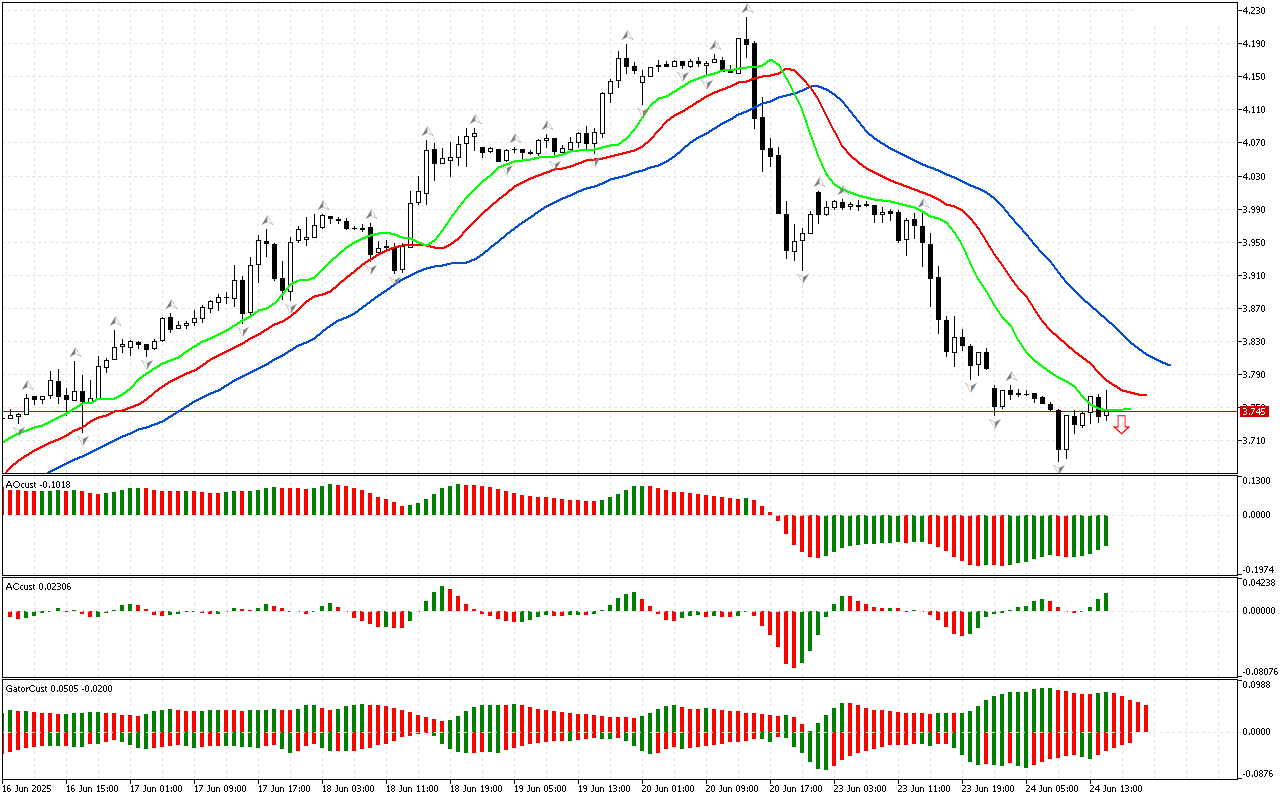
Task: Select the right end of the red Alligator line
Action: 1145,395
